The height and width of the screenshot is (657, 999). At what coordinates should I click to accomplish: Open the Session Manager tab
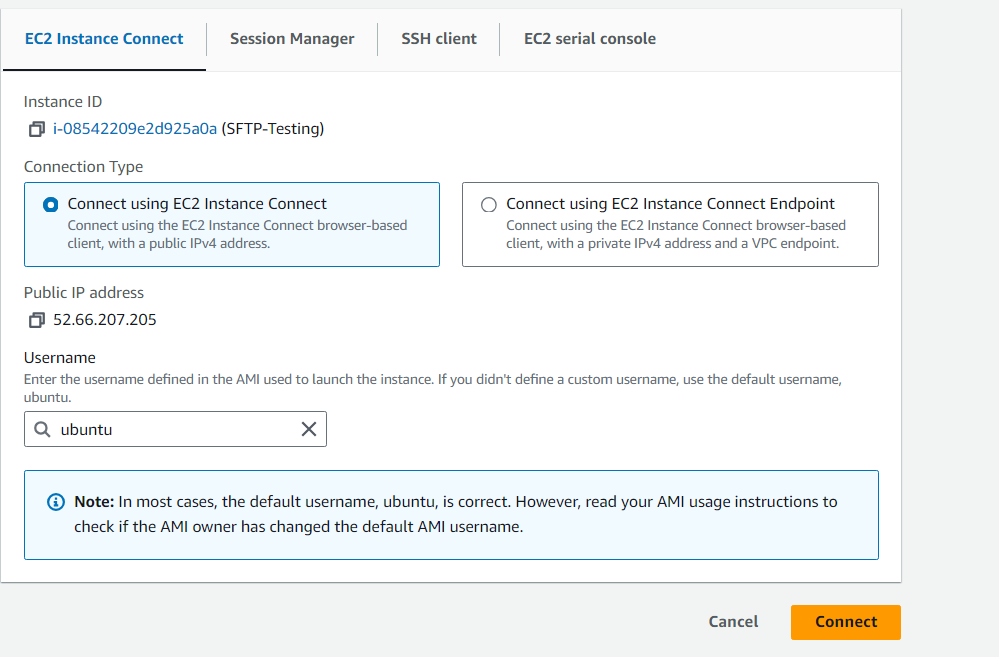[x=292, y=39]
